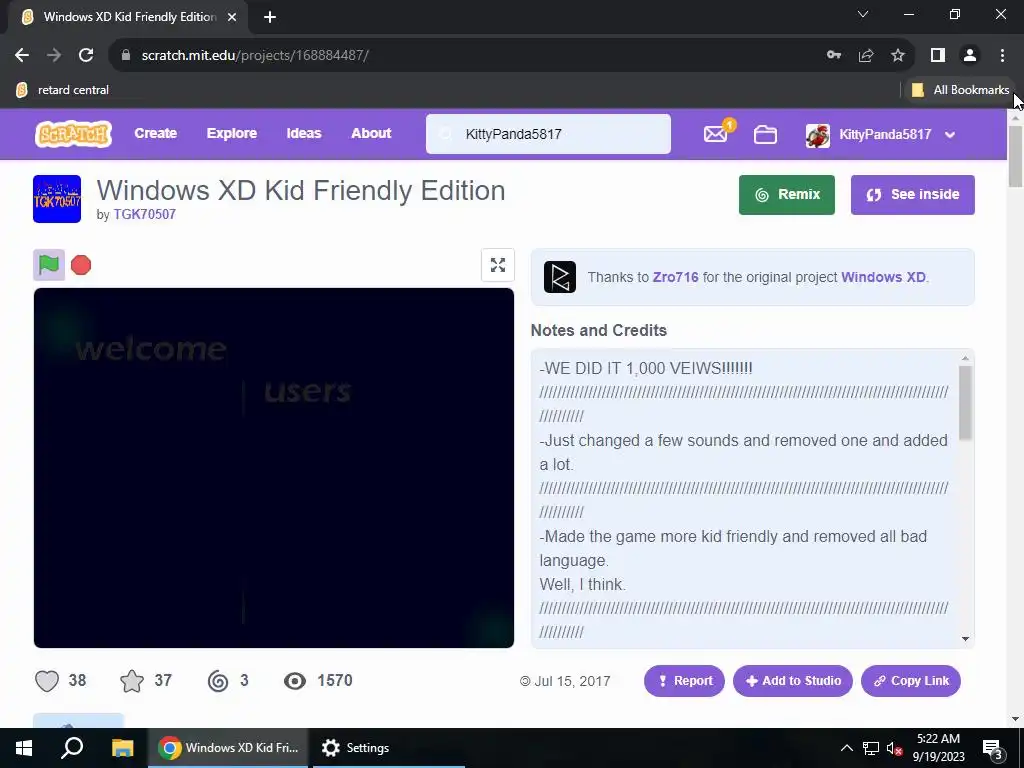Open the Create menu item
The image size is (1024, 768).
click(x=155, y=133)
